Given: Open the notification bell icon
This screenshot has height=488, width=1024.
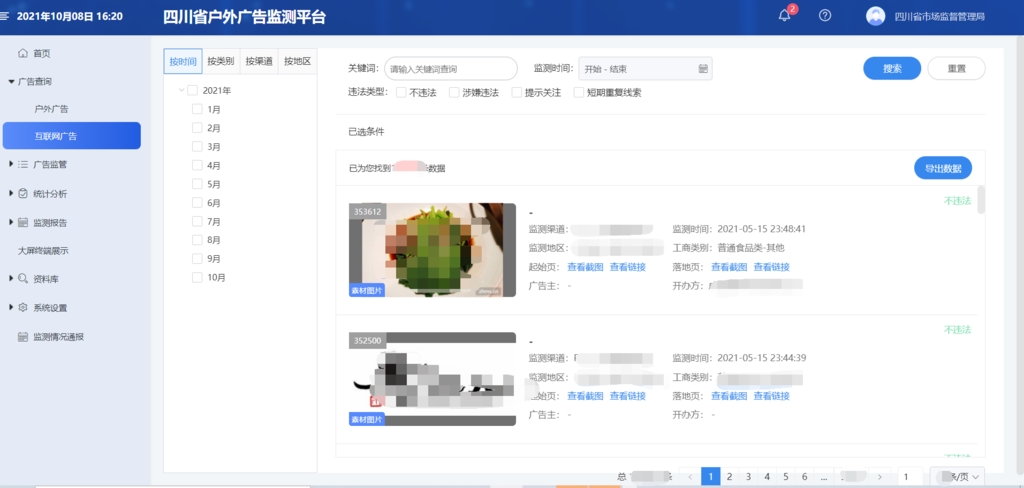Looking at the screenshot, I should click(x=785, y=15).
